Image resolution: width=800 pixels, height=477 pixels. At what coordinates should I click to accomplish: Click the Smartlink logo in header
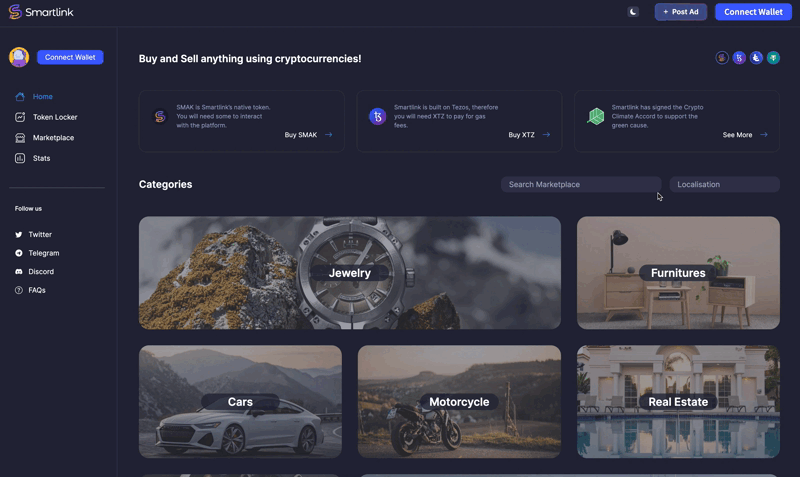(x=41, y=12)
